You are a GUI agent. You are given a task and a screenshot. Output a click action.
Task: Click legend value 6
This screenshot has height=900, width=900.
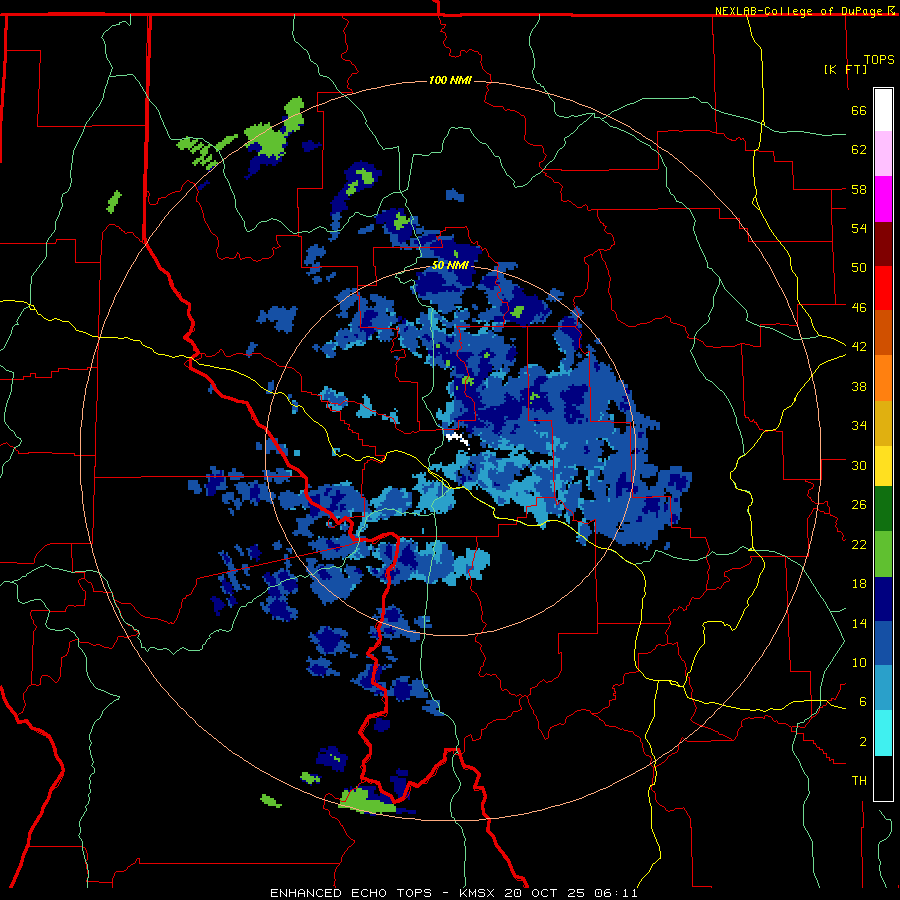point(863,701)
